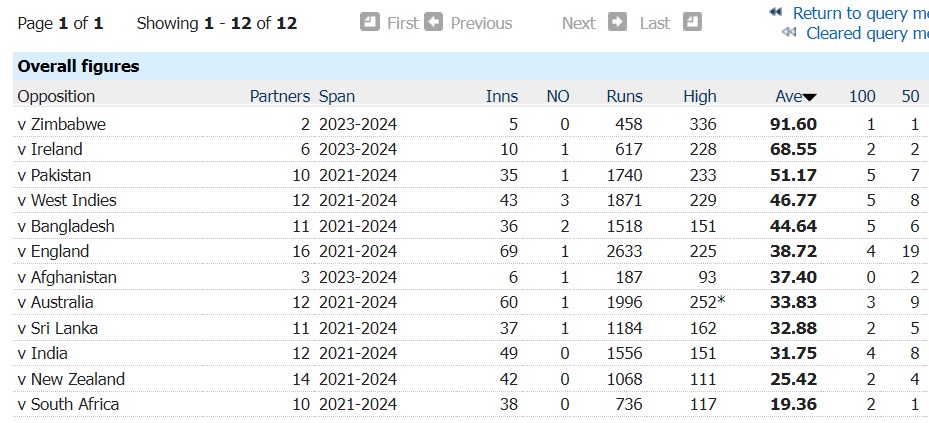This screenshot has width=929, height=423.
Task: Click the First pagination text
Action: pyautogui.click(x=403, y=23)
